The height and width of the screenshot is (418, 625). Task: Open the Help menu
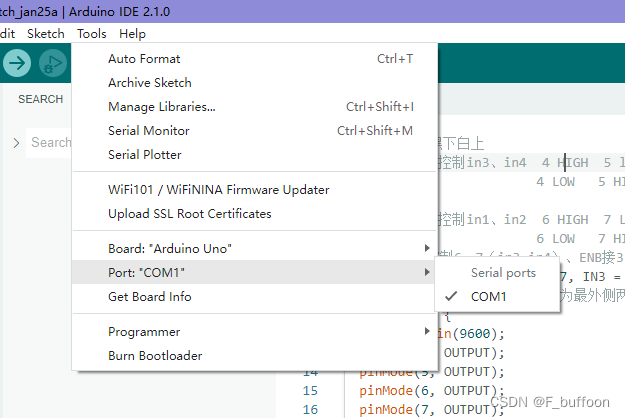(x=132, y=34)
